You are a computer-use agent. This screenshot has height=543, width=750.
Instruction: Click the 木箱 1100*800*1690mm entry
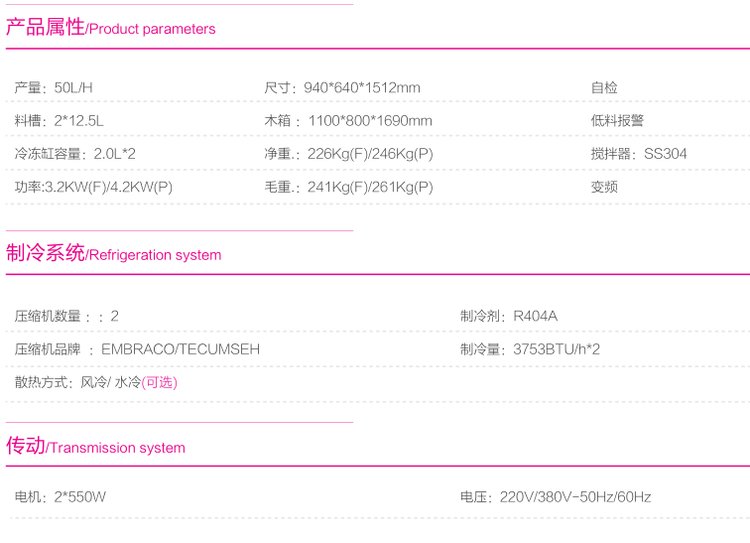click(x=348, y=121)
